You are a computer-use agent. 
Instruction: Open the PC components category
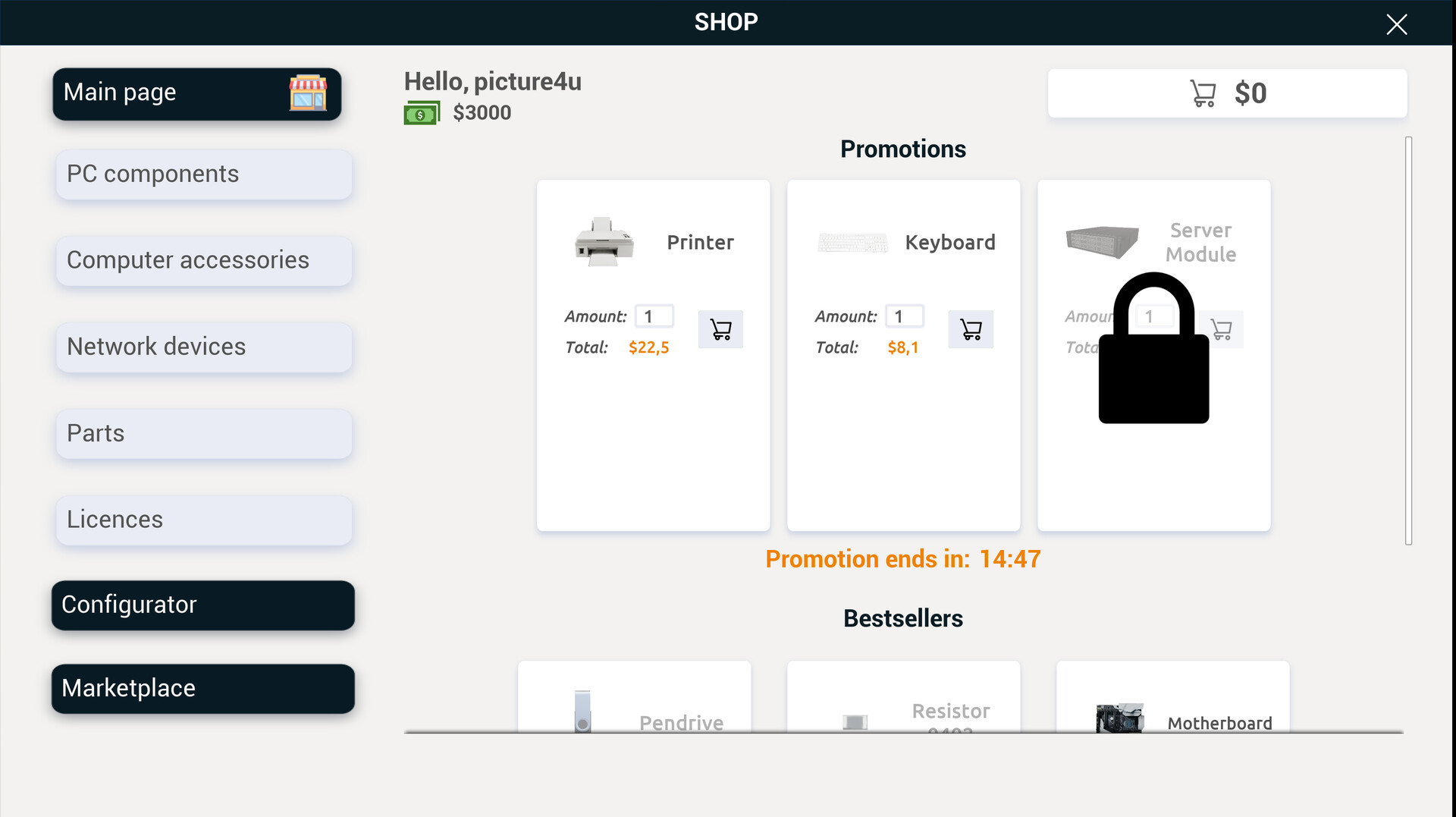(204, 174)
